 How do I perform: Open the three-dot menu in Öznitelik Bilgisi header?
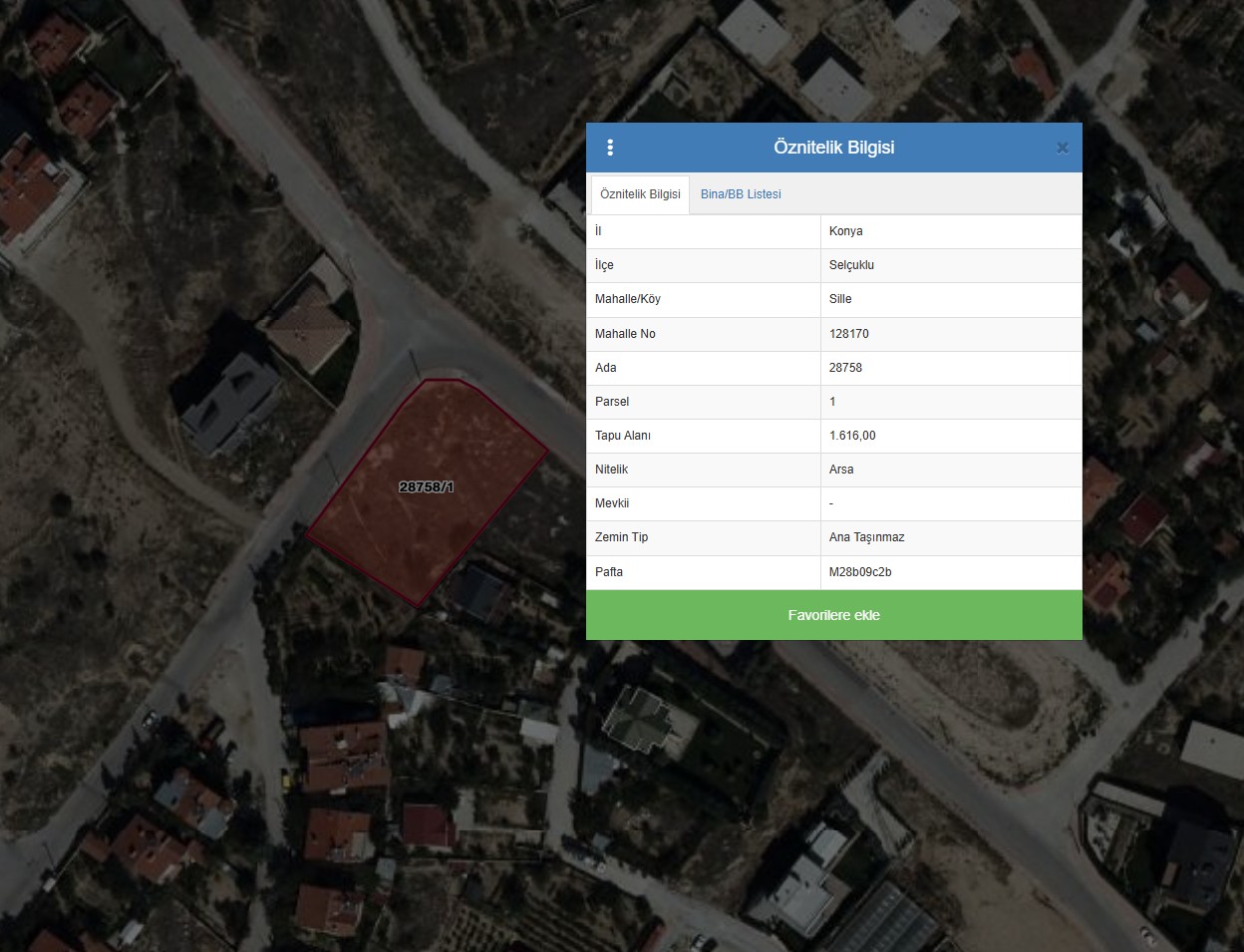(x=610, y=148)
